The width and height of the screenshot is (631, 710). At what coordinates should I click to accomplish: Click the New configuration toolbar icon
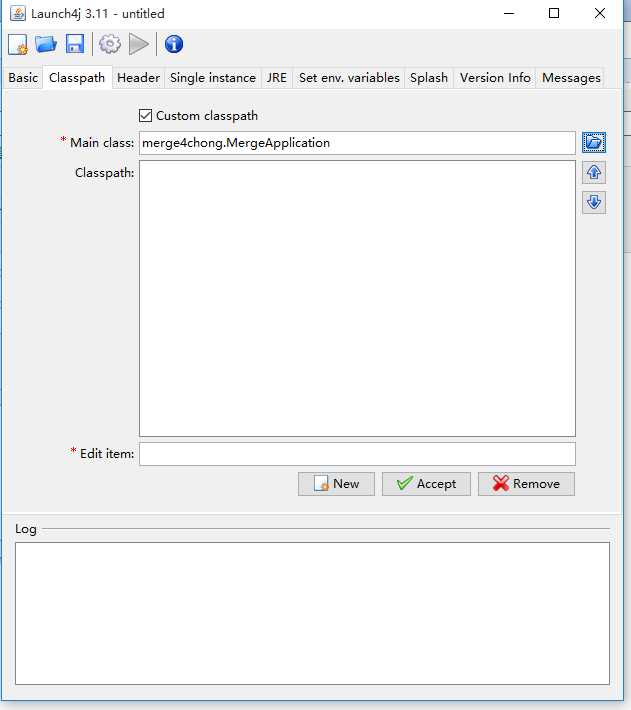pyautogui.click(x=18, y=44)
